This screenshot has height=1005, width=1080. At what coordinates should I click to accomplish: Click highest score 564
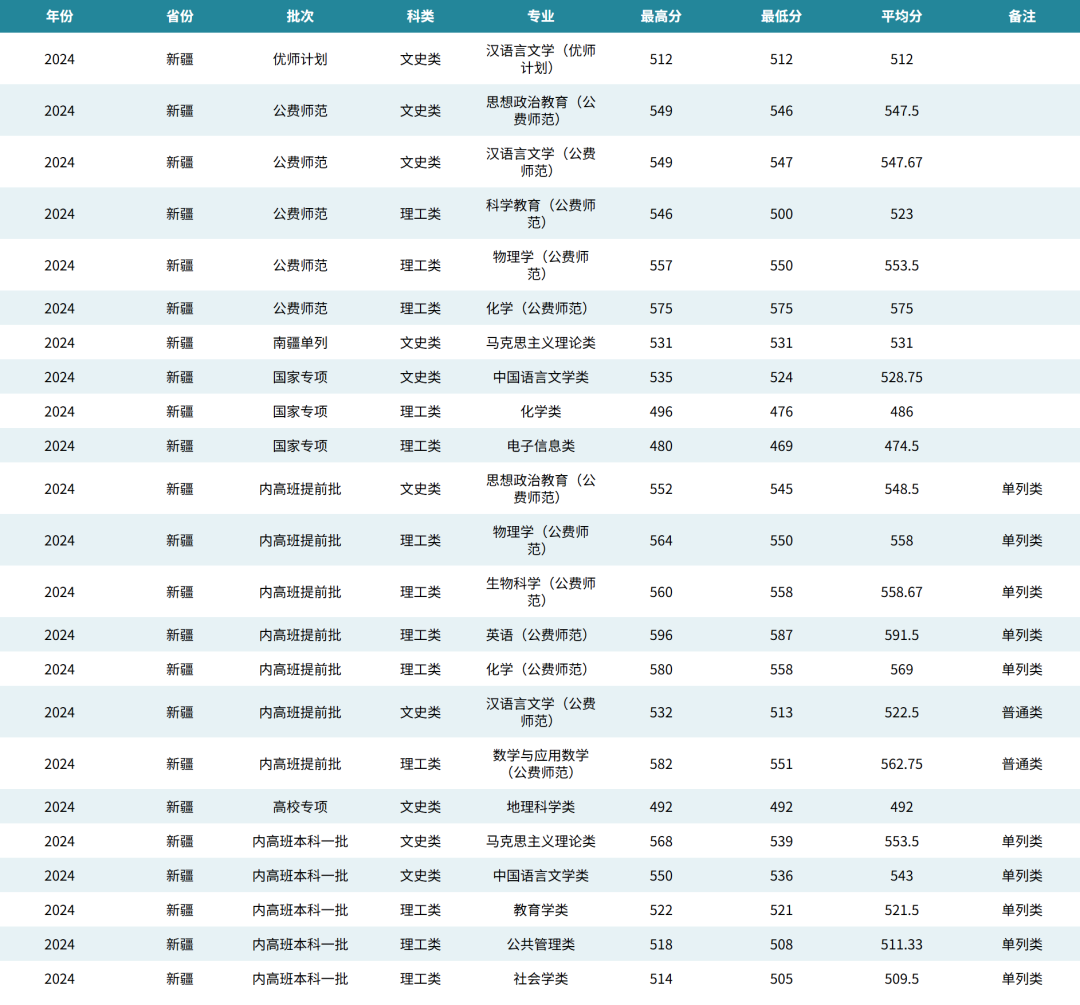661,541
